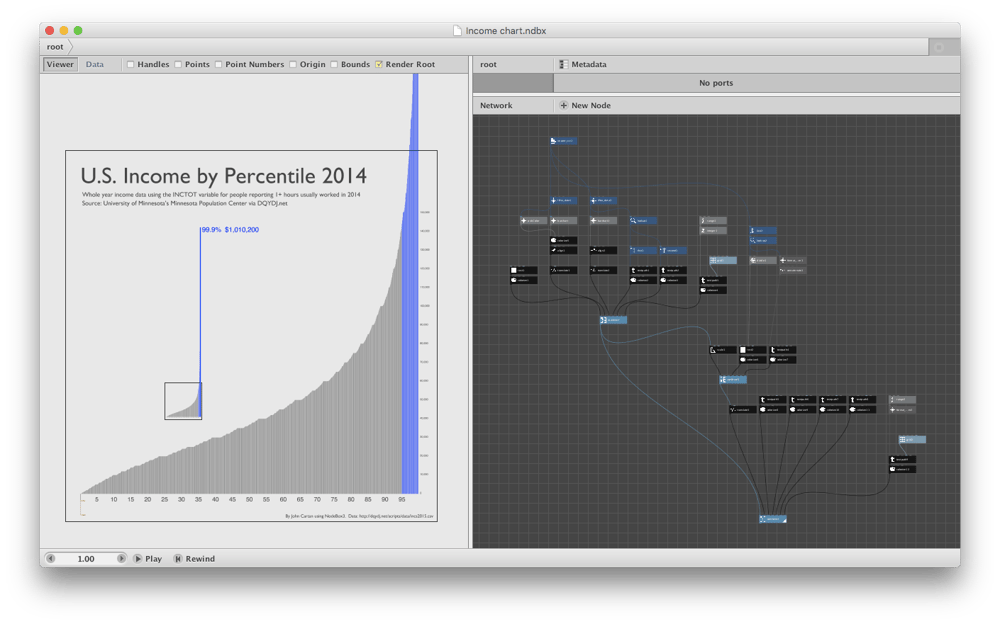Step the frame forward with the right arrow
1000x624 pixels.
[121, 559]
